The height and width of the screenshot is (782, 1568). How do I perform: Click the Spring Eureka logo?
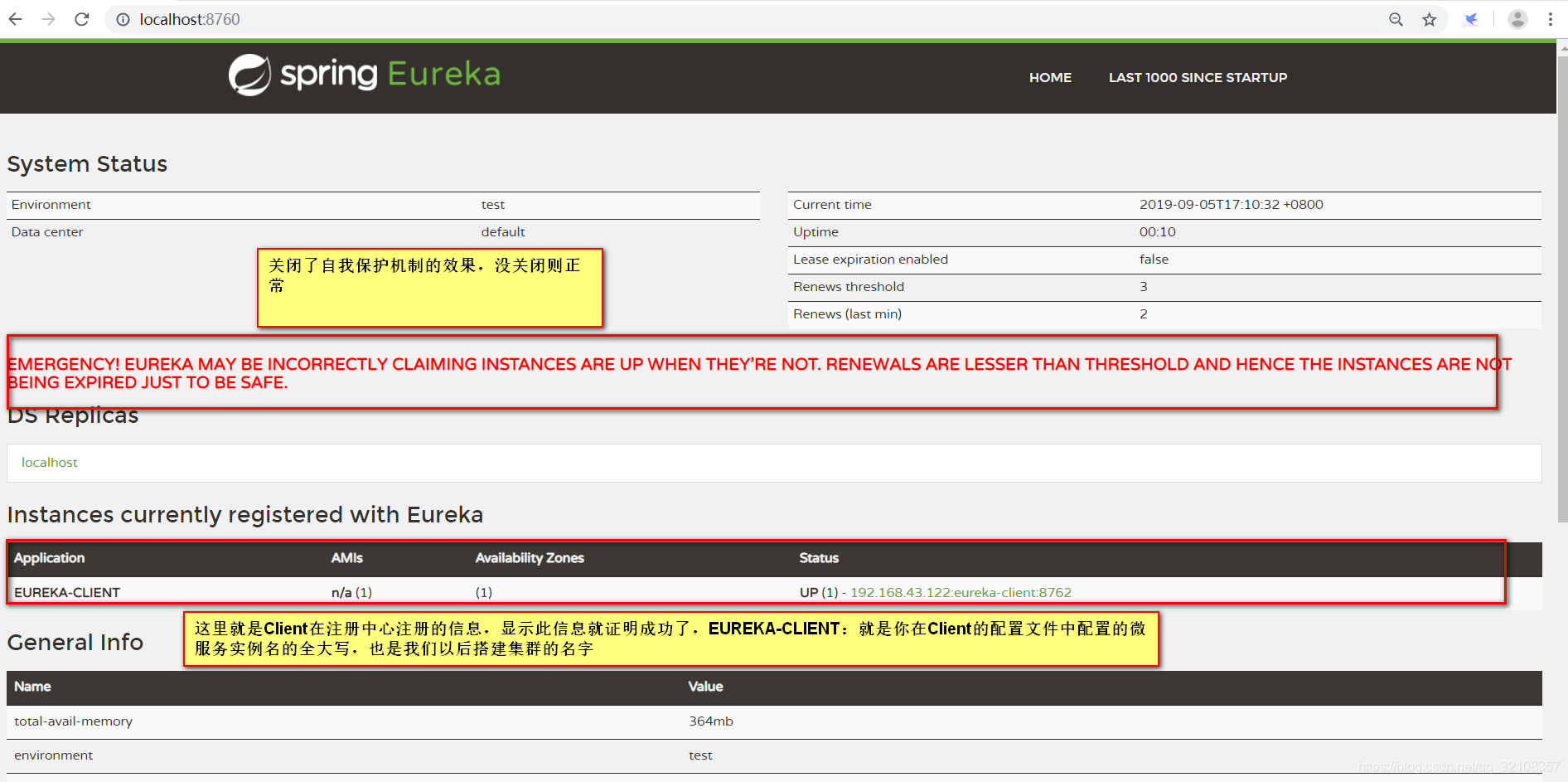point(365,75)
